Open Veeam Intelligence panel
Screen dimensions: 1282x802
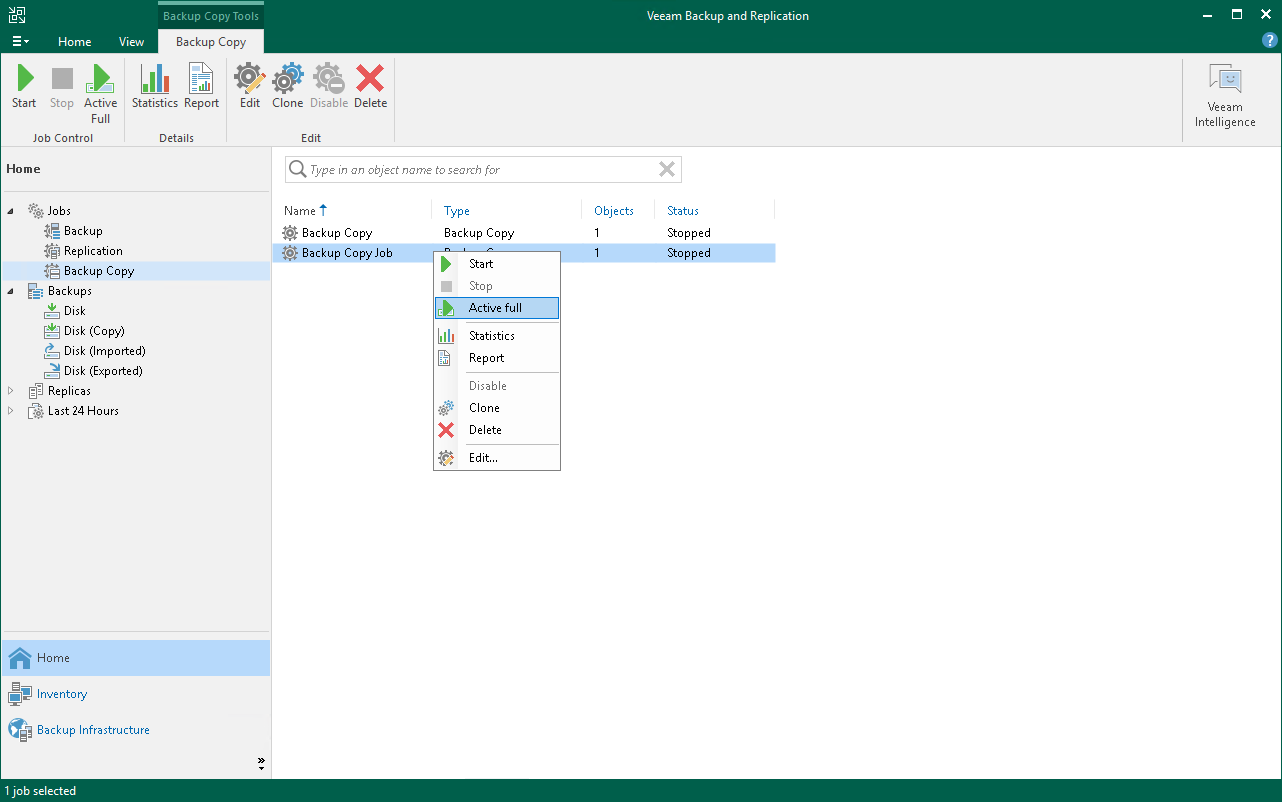point(1225,97)
